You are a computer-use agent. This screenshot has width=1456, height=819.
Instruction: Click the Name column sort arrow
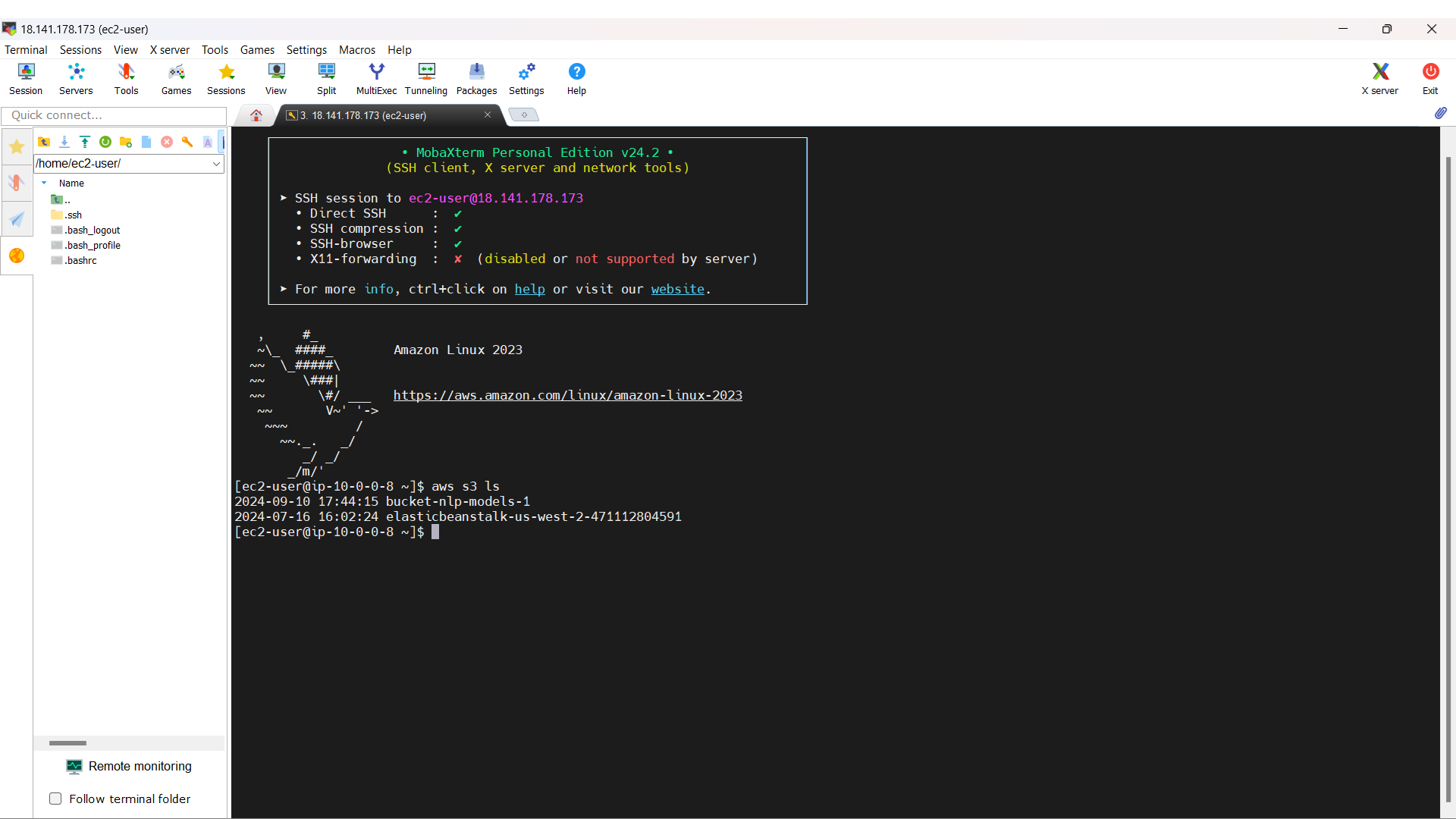[44, 183]
